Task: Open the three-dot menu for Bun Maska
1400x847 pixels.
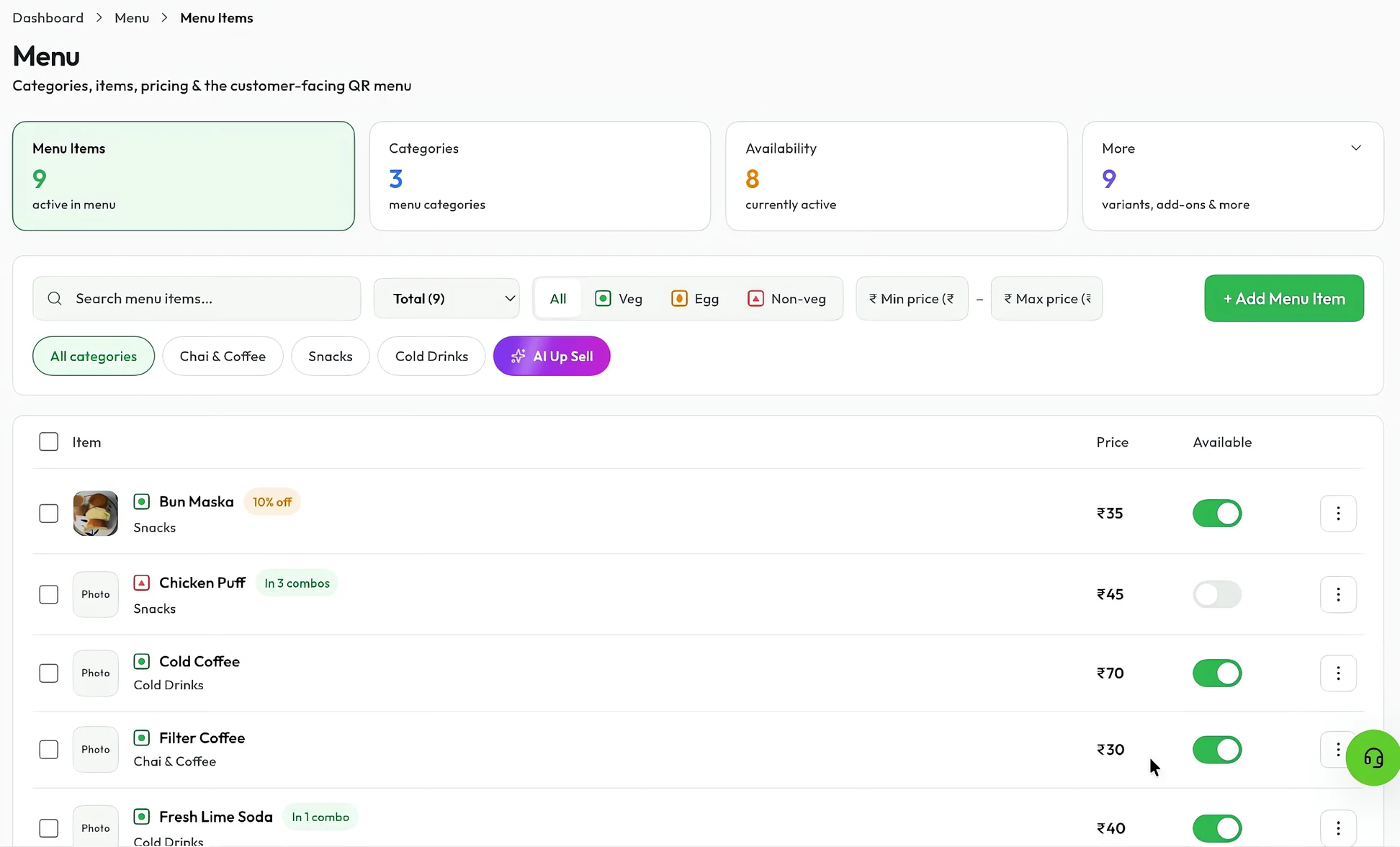Action: click(x=1338, y=514)
